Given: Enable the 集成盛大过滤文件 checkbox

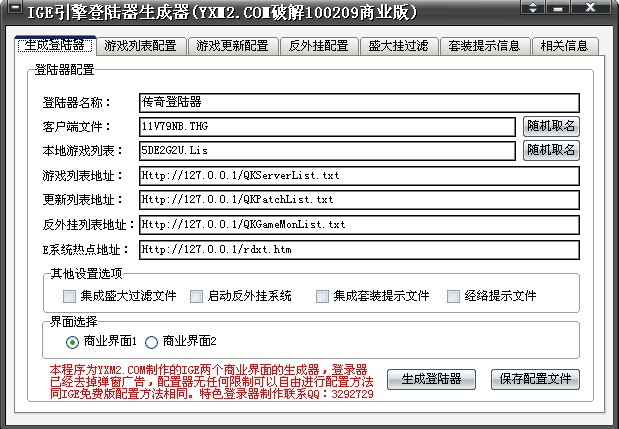Looking at the screenshot, I should [69, 296].
